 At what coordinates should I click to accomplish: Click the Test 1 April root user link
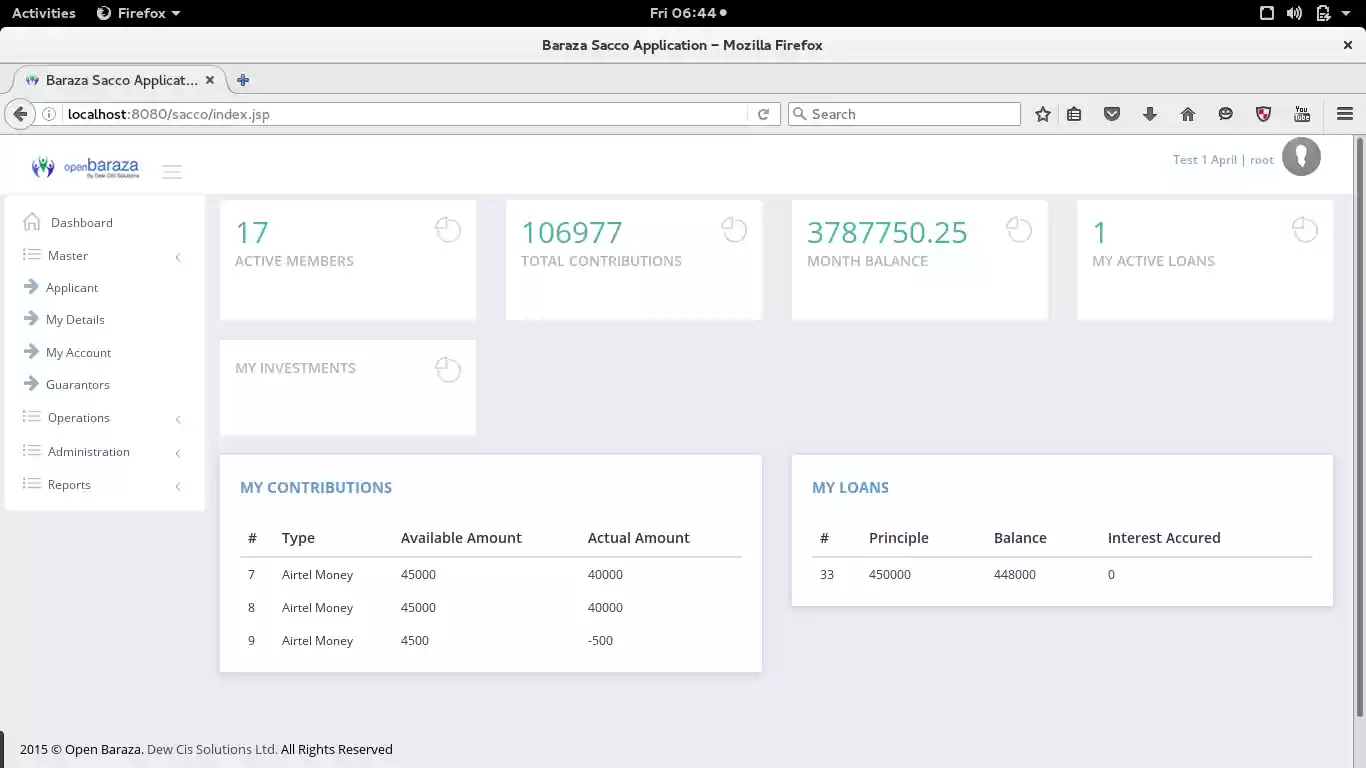(1223, 160)
